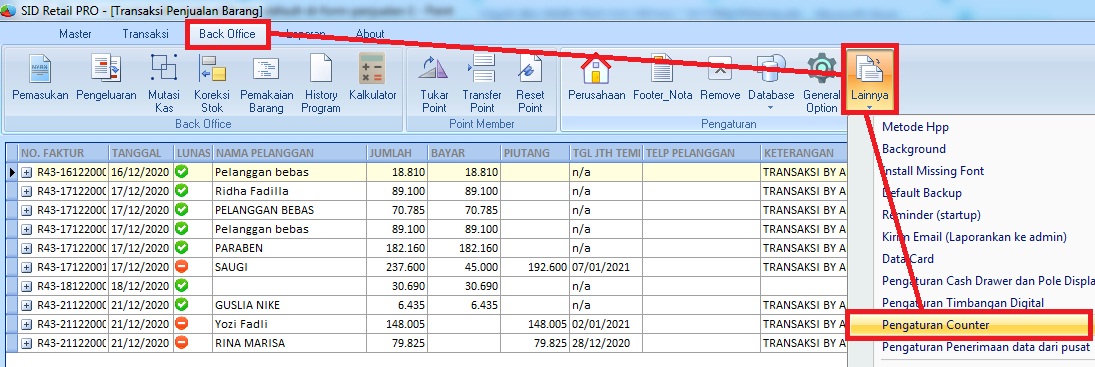Choose Reminder (startup) entry
The width and height of the screenshot is (1095, 367).
931,215
